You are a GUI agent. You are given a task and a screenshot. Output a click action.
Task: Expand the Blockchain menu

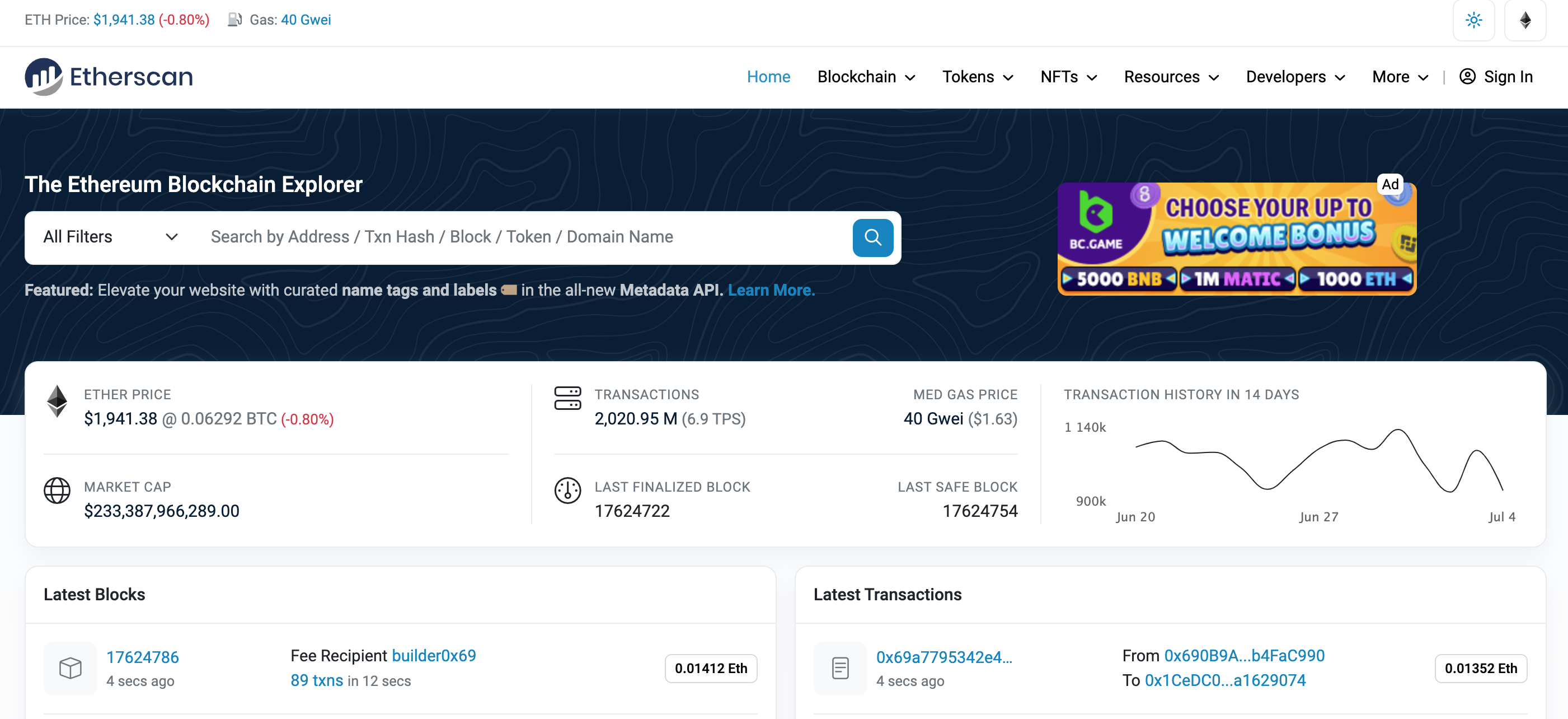point(866,77)
